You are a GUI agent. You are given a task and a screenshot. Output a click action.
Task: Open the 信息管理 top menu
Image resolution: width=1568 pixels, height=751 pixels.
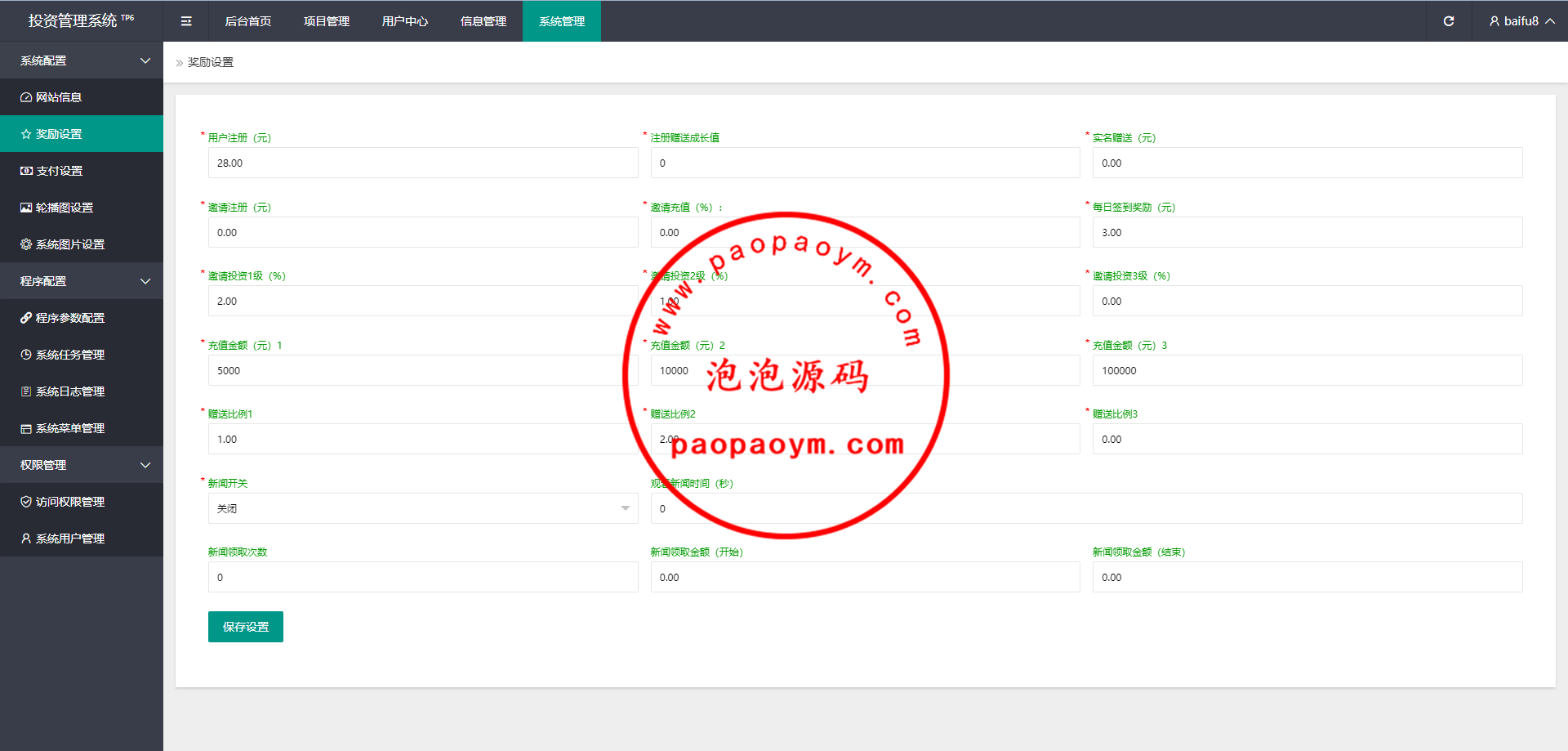[x=483, y=21]
